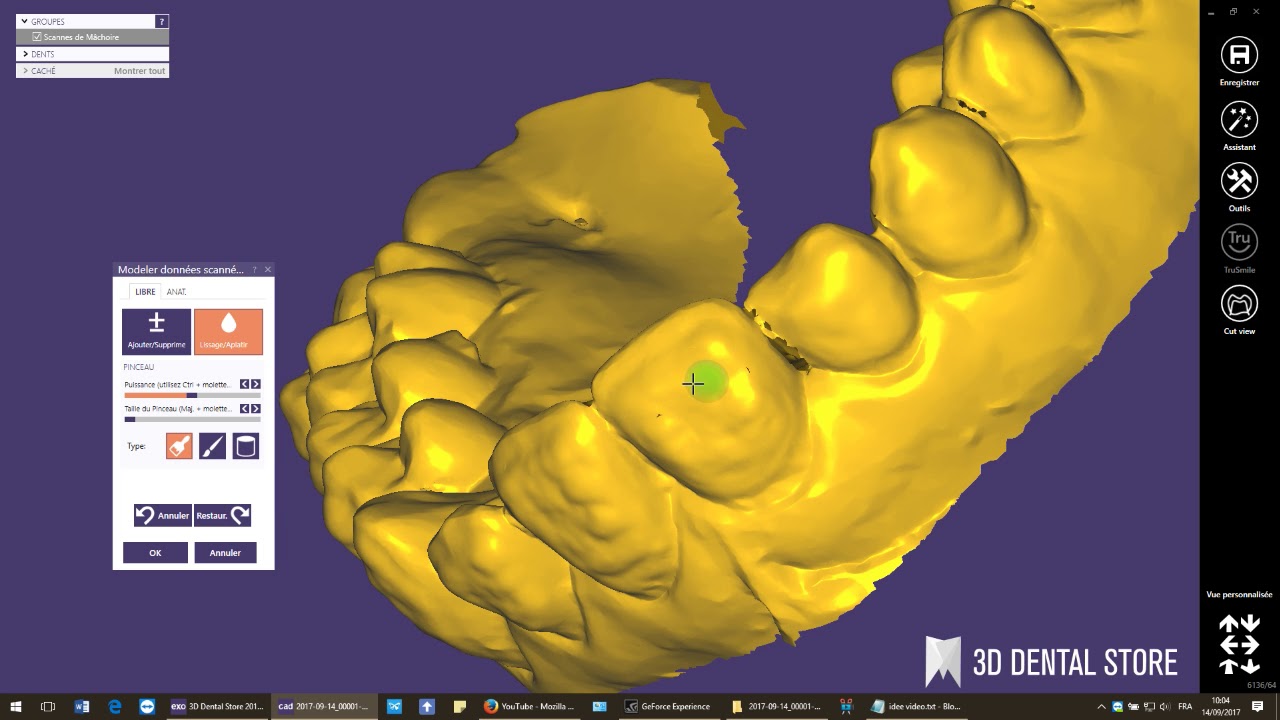Screen dimensions: 1280x720
Task: Open volume control in system tray
Action: (1165, 706)
